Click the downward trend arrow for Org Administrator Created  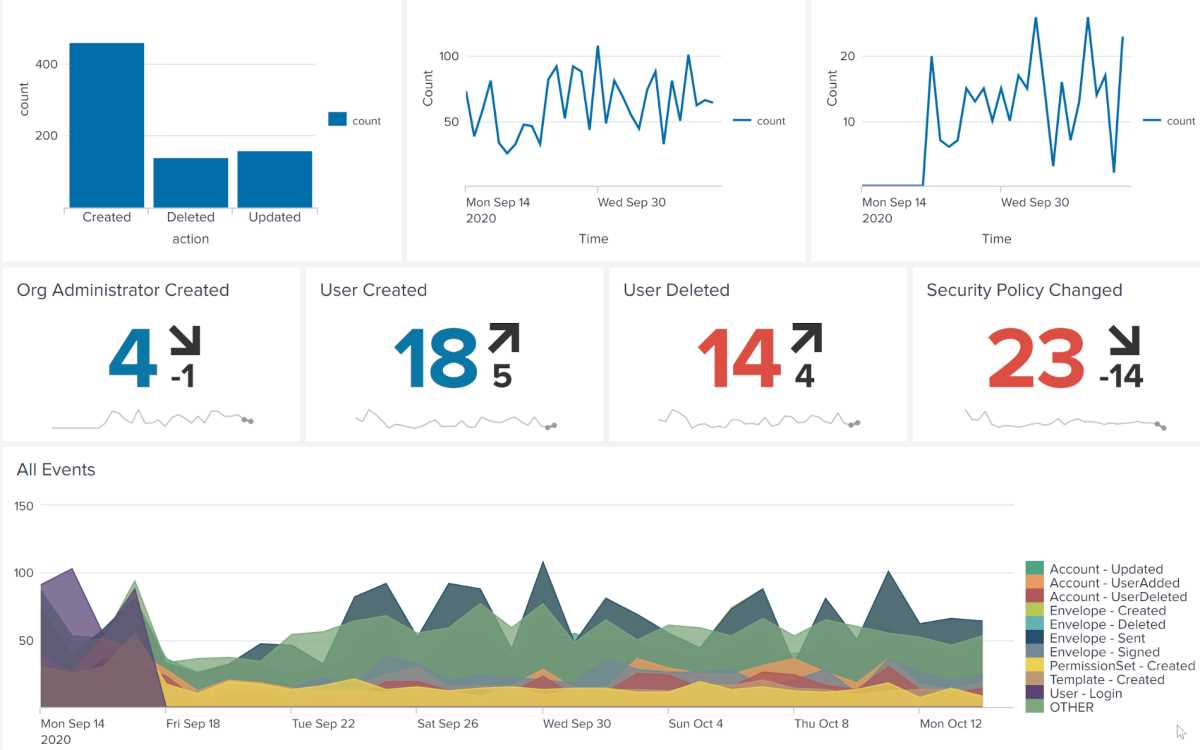[185, 340]
